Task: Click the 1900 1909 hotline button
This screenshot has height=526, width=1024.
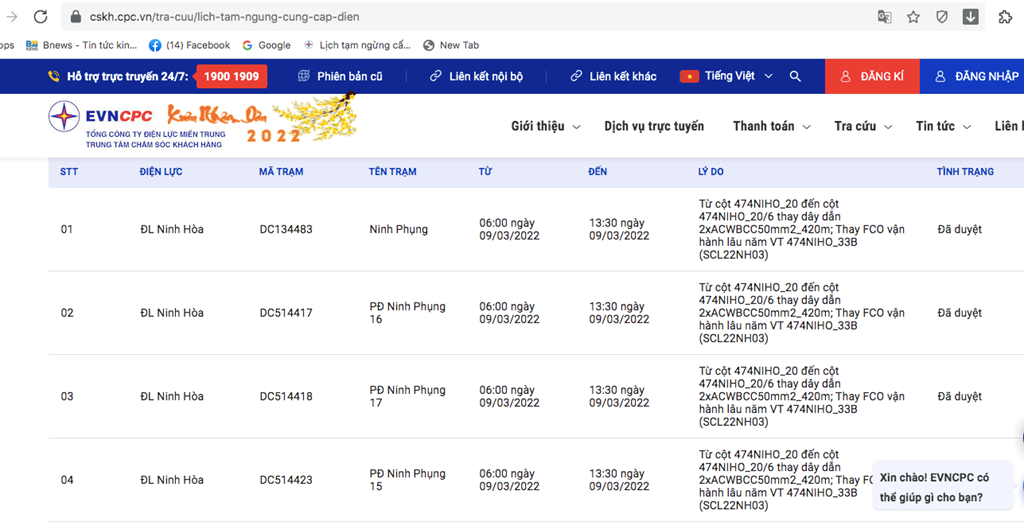Action: tap(231, 76)
